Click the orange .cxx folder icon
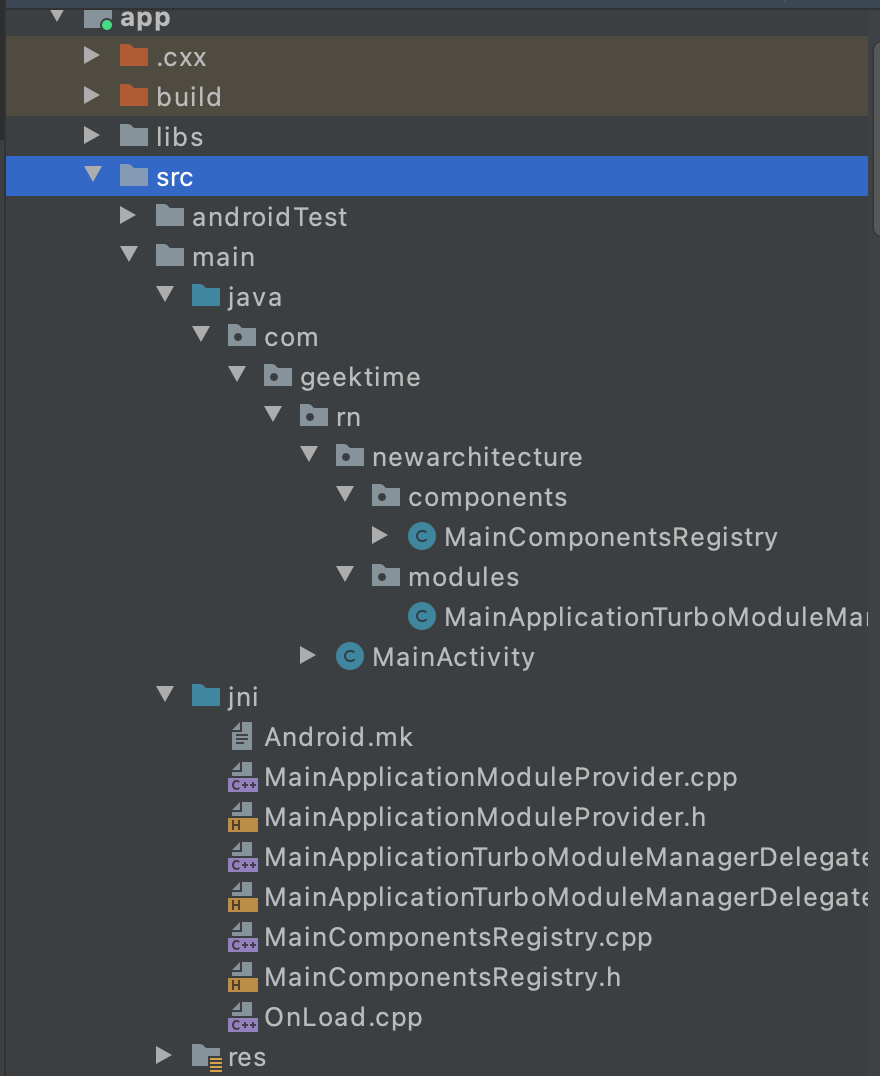The width and height of the screenshot is (880, 1076). [x=134, y=57]
